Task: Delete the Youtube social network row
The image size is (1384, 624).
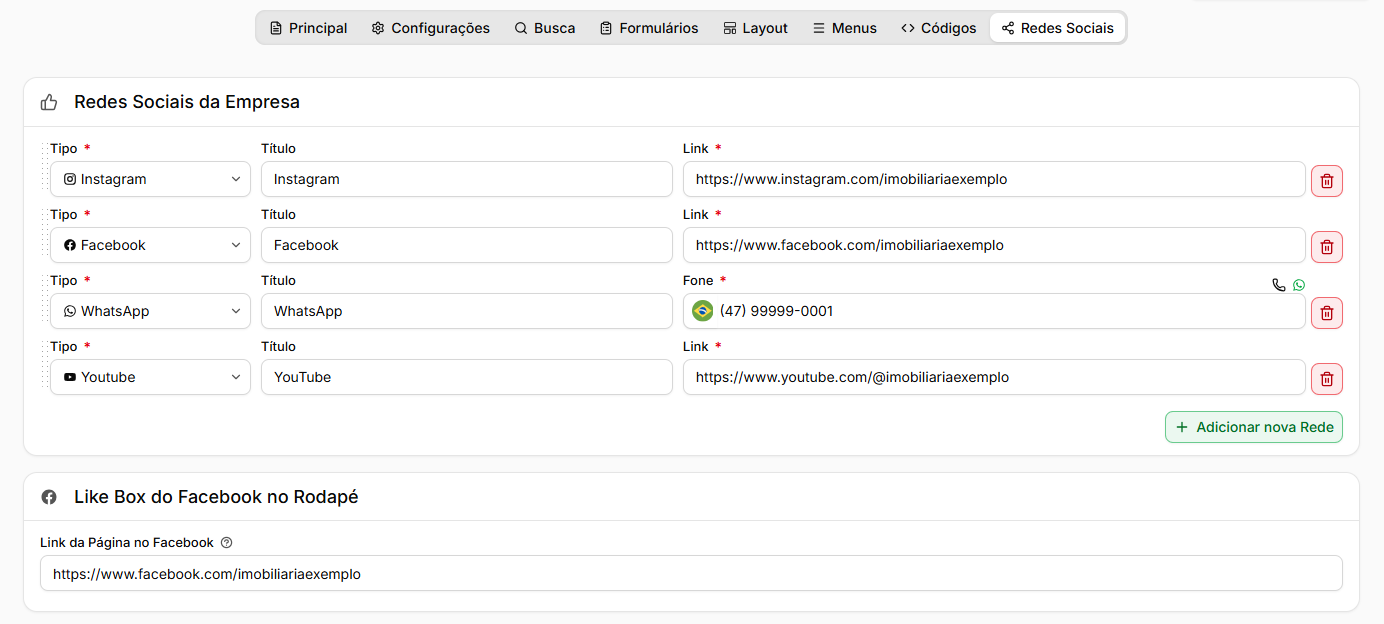Action: pos(1327,379)
